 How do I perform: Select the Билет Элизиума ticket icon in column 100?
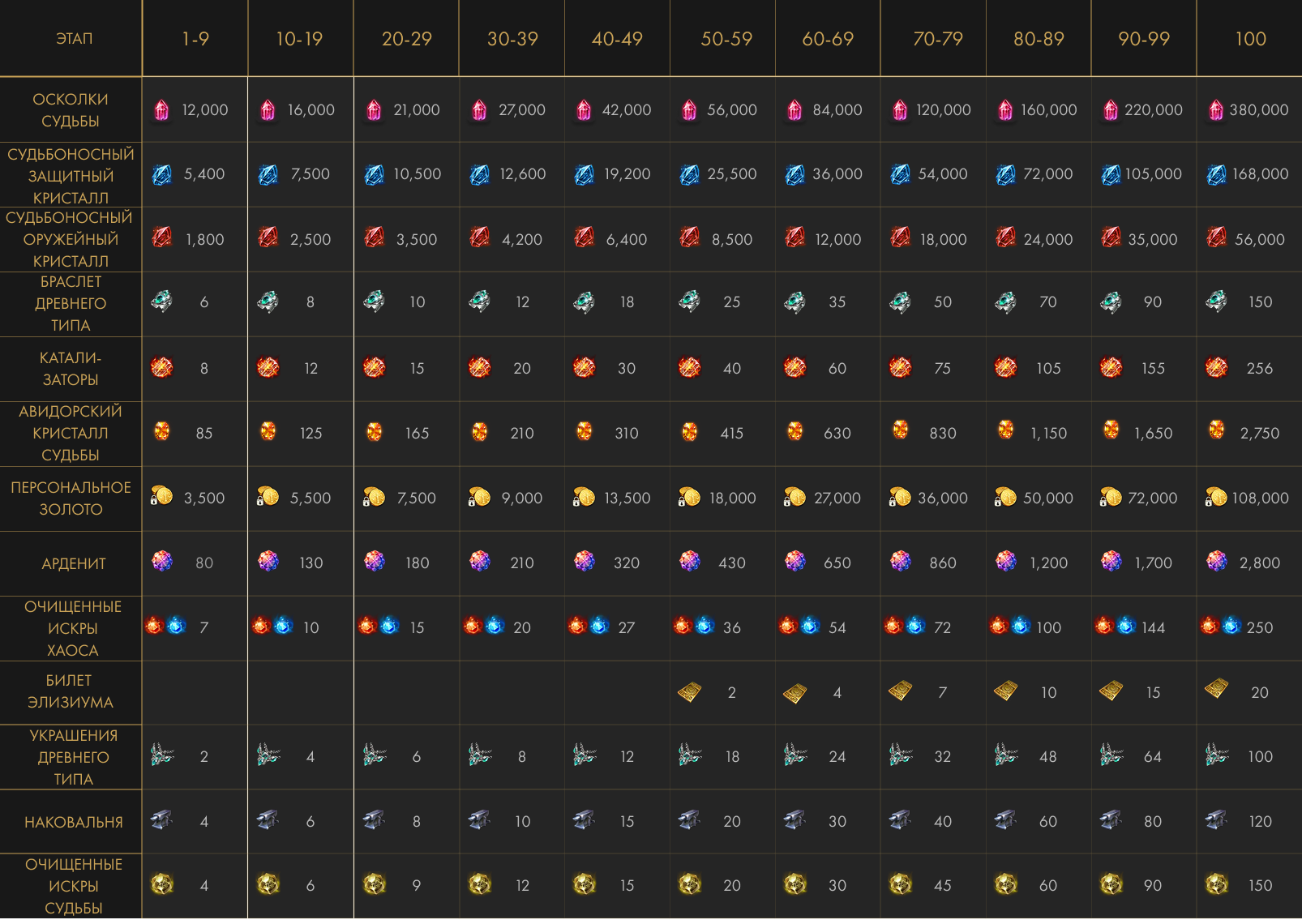coord(1216,690)
